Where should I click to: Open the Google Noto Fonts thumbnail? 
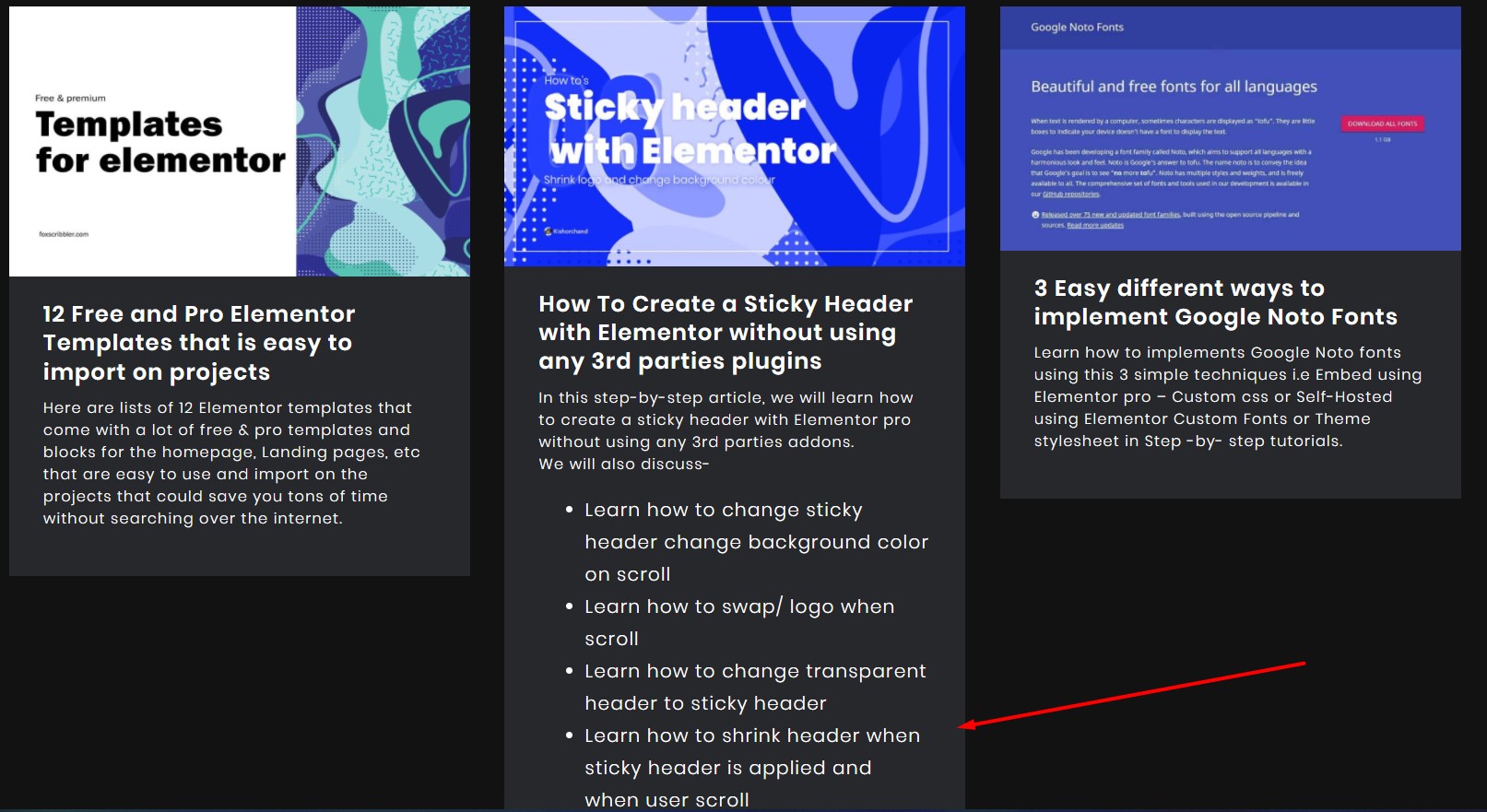click(x=1231, y=128)
